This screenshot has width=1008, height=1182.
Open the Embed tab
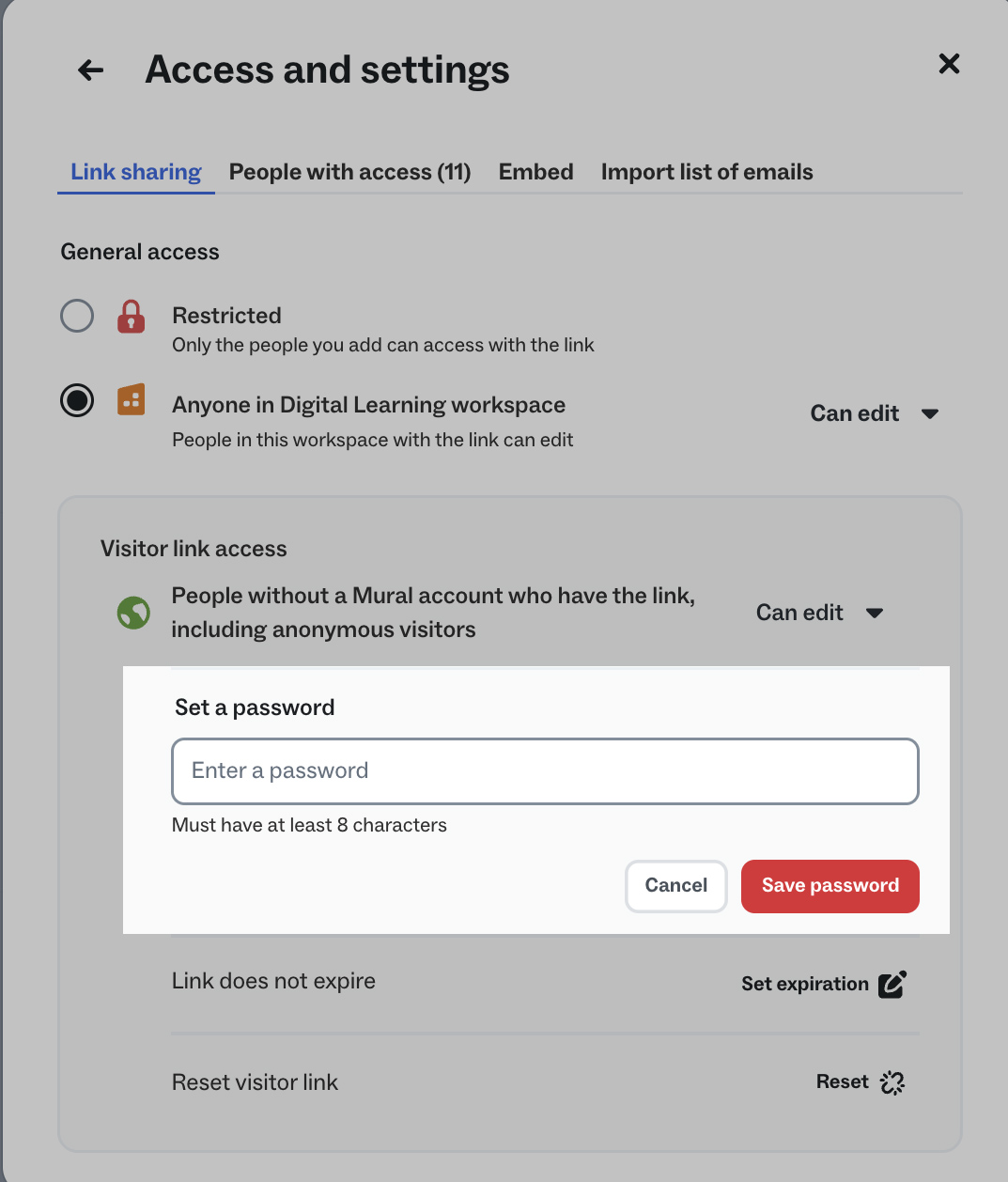coord(535,172)
